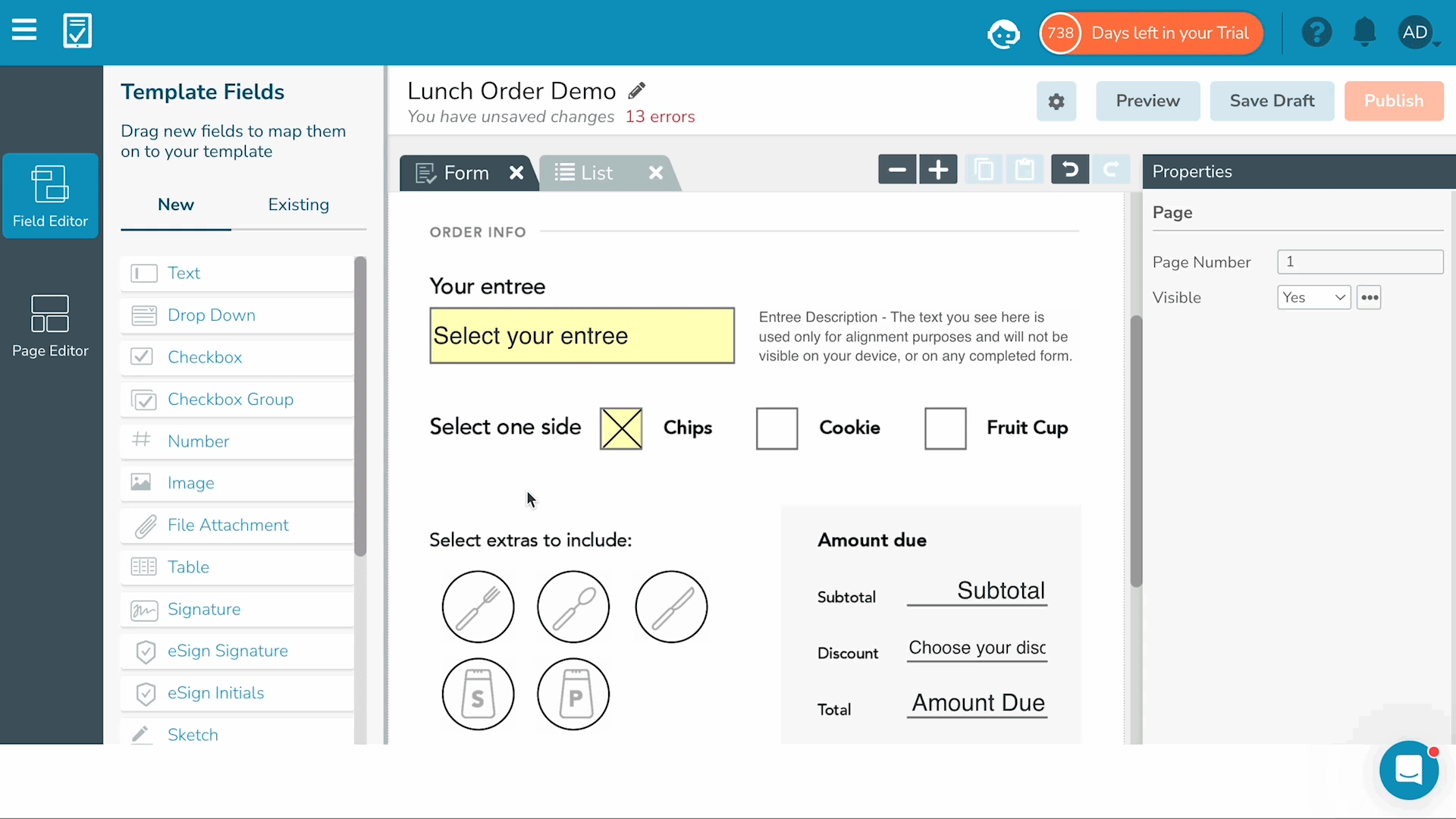This screenshot has width=1456, height=819.
Task: Close the Form tab
Action: pos(516,173)
